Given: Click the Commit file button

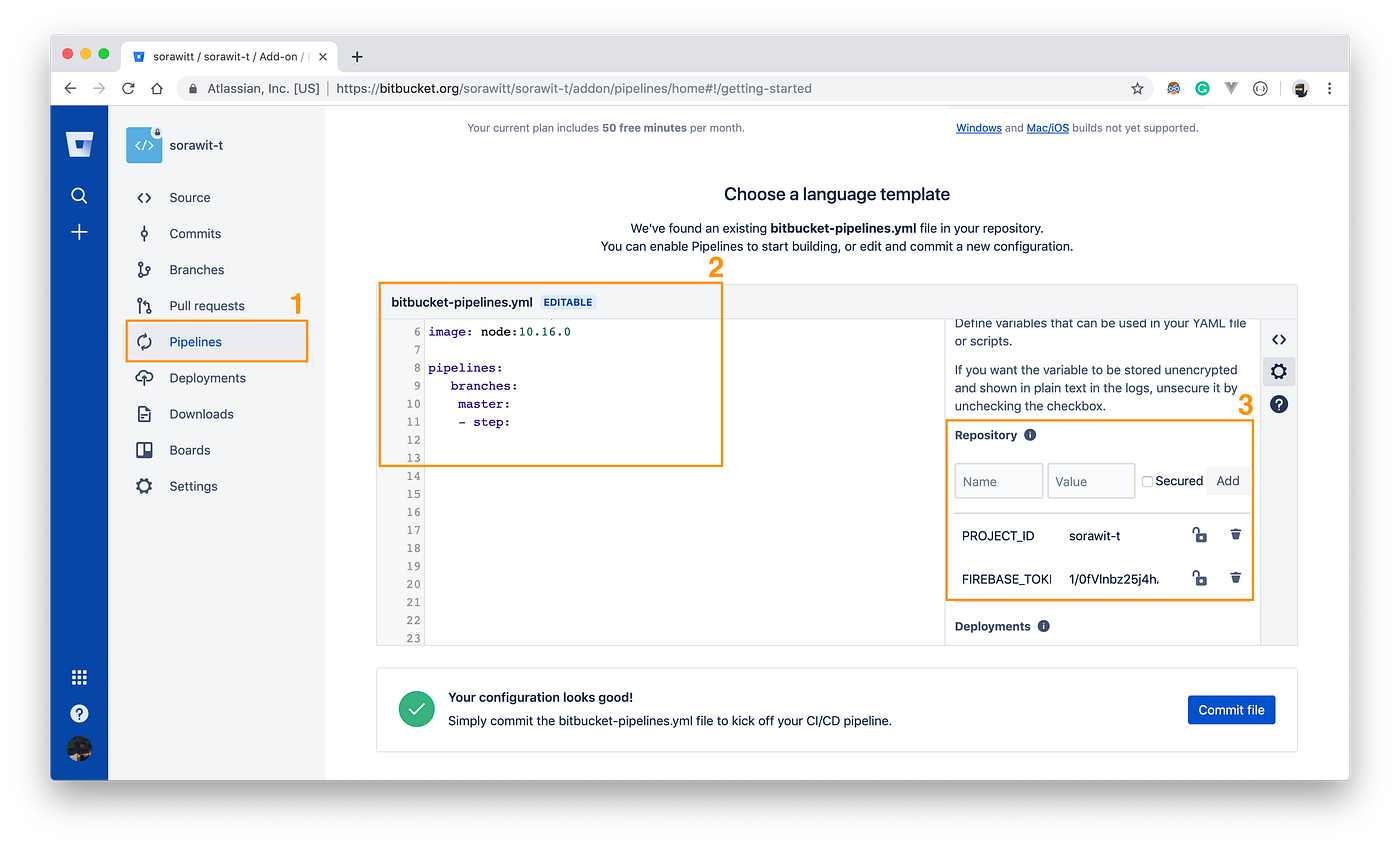Looking at the screenshot, I should 1231,709.
